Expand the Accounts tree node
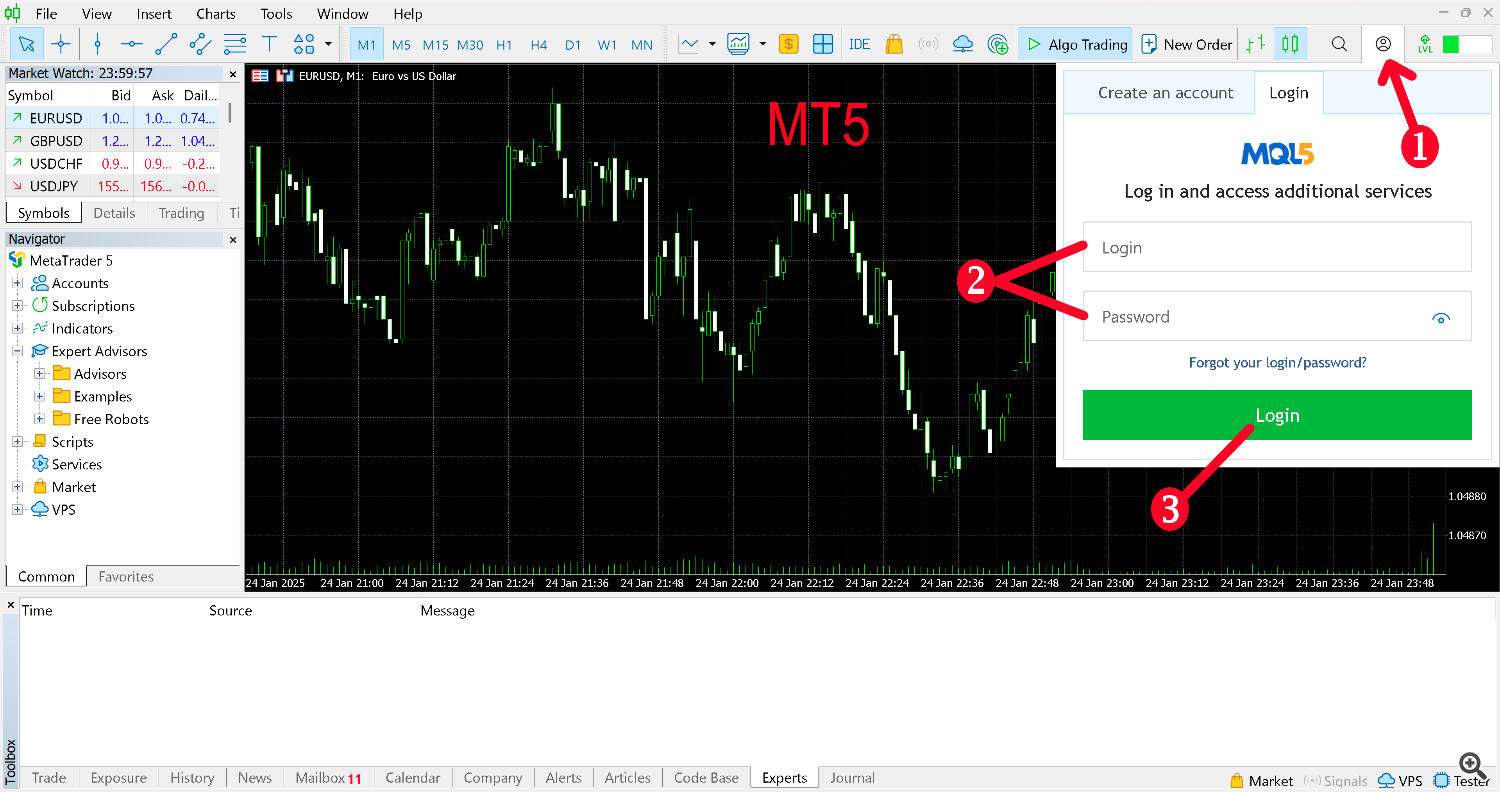Screen dimensions: 1500x792 (17, 283)
